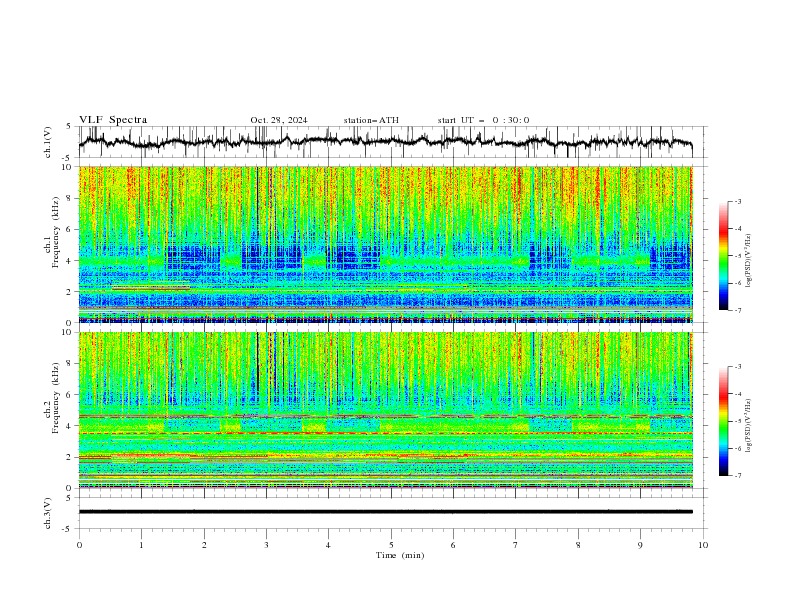Click the "ch.1(V)" waveform axis label
This screenshot has width=792, height=612.
coord(48,142)
